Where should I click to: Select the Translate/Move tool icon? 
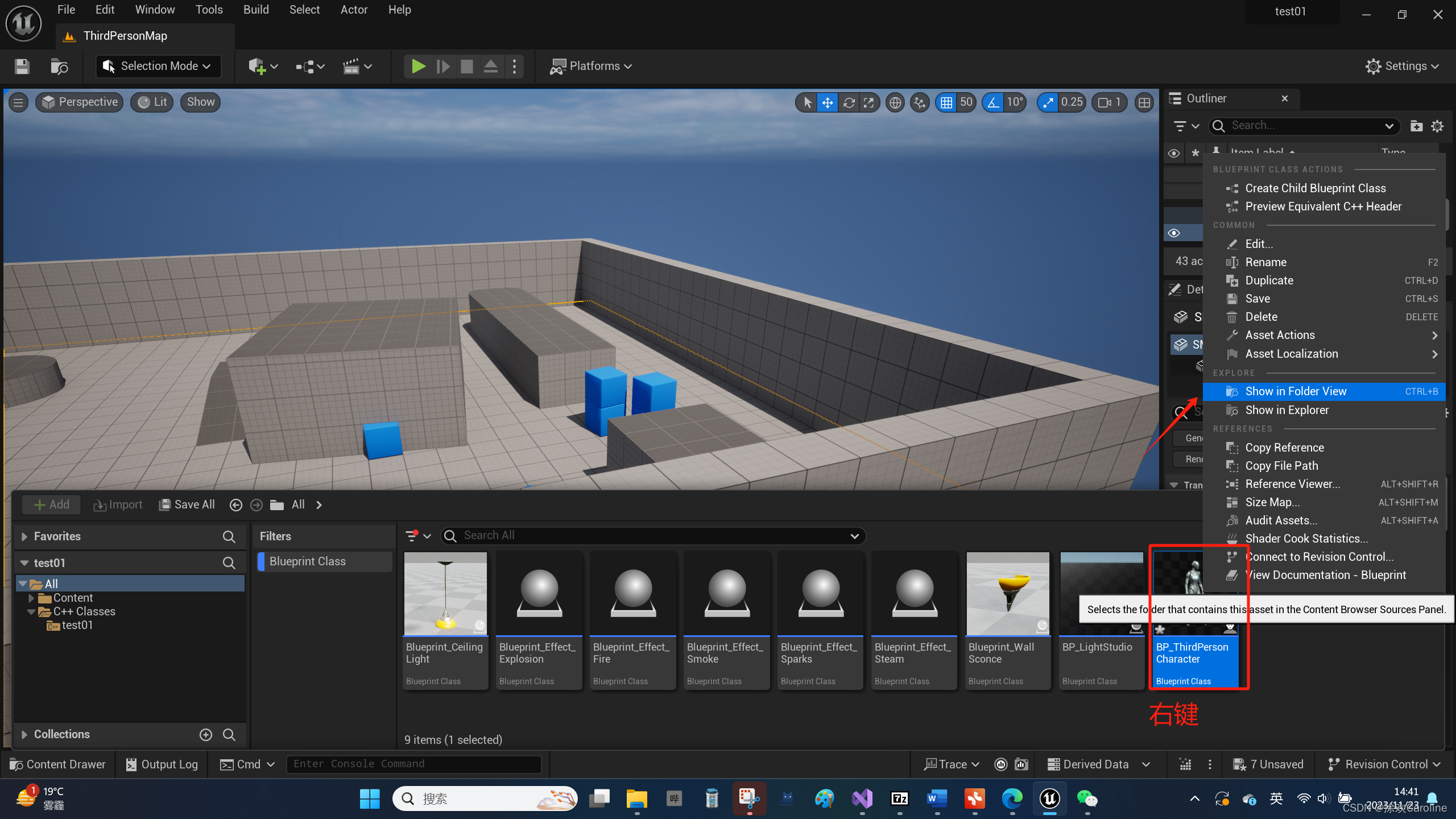pyautogui.click(x=828, y=102)
